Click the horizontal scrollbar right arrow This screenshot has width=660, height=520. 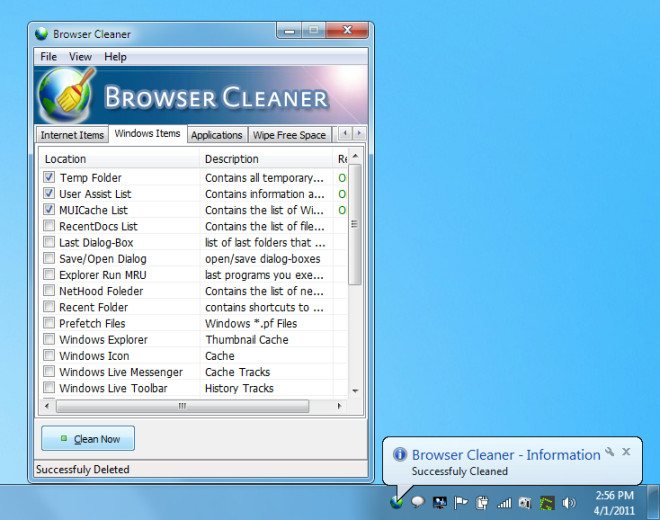[339, 406]
